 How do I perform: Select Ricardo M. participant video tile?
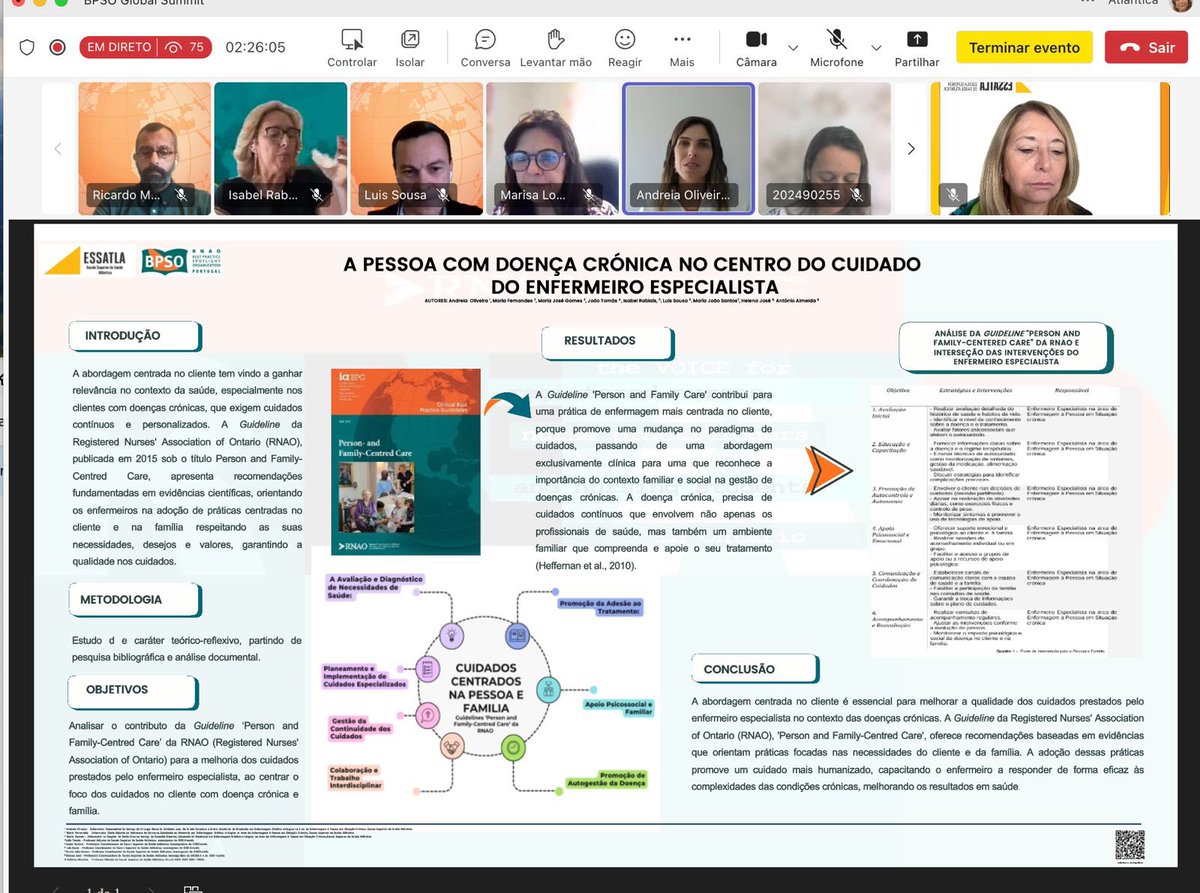coord(145,148)
